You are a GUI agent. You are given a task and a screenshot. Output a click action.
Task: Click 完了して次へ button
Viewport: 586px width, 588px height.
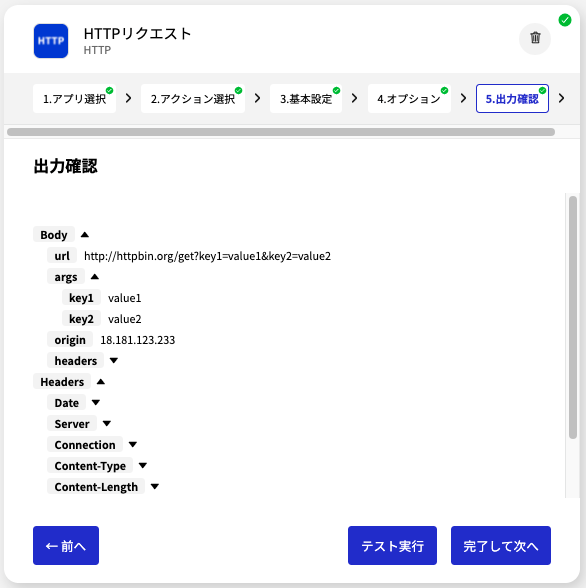point(501,545)
